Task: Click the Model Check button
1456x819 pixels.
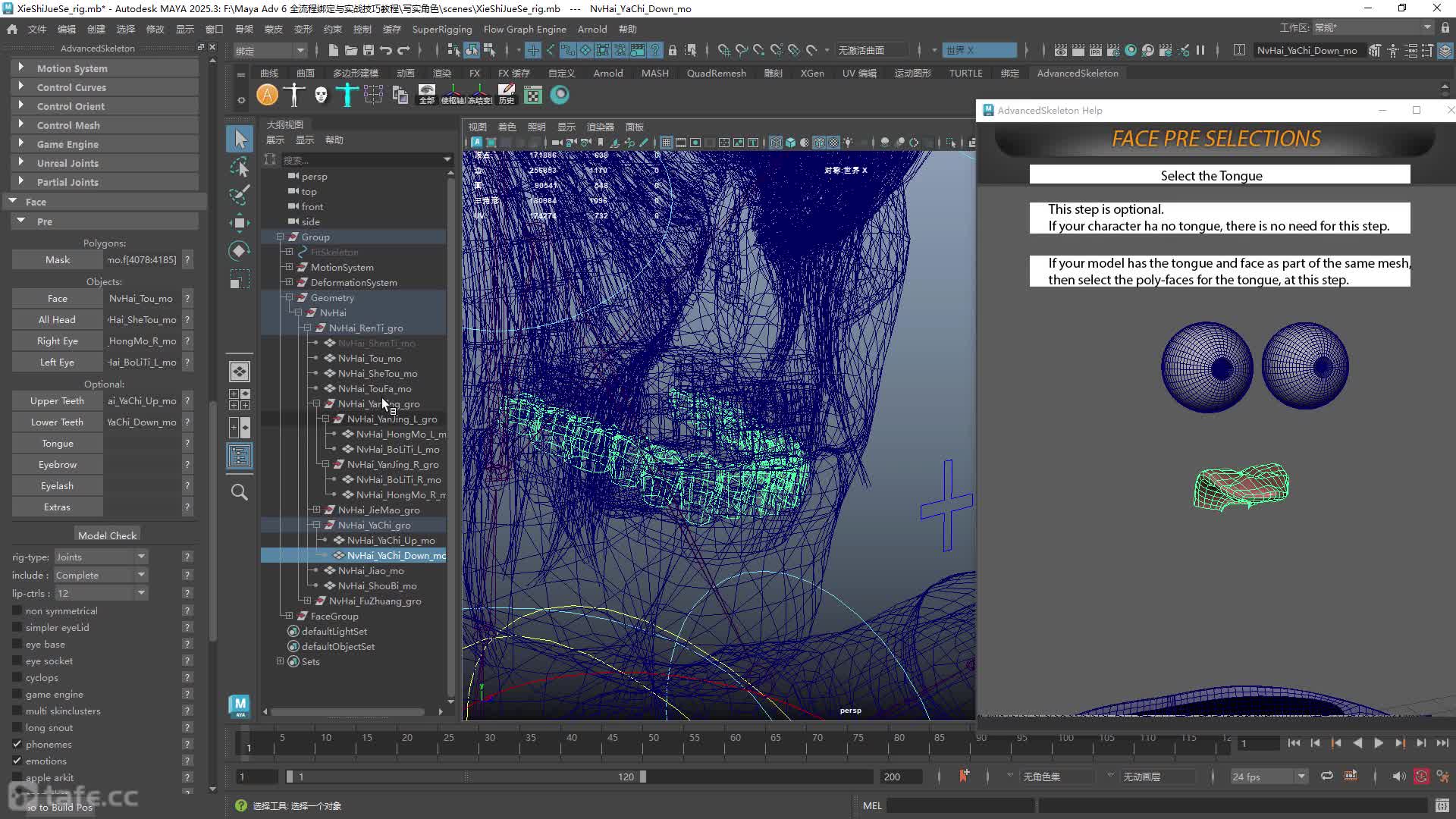Action: tap(107, 535)
